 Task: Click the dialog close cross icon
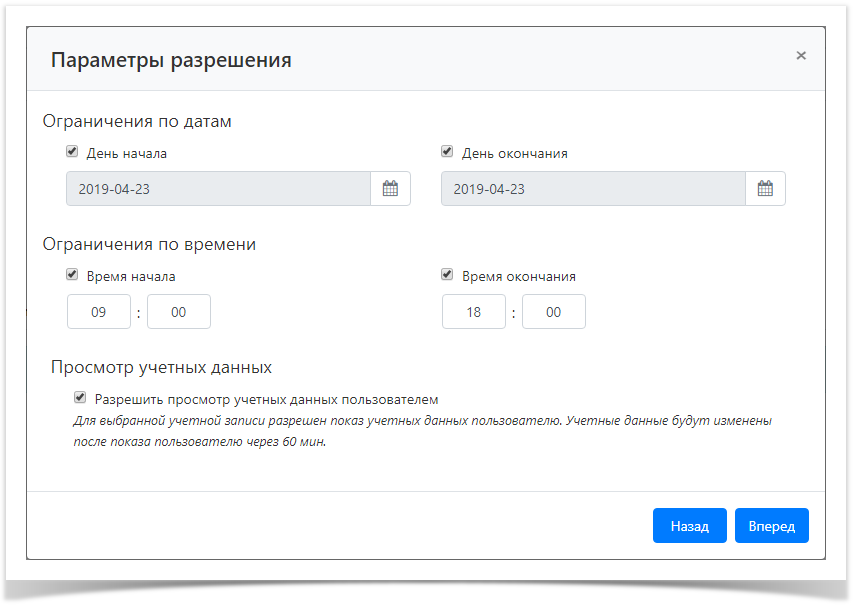801,56
